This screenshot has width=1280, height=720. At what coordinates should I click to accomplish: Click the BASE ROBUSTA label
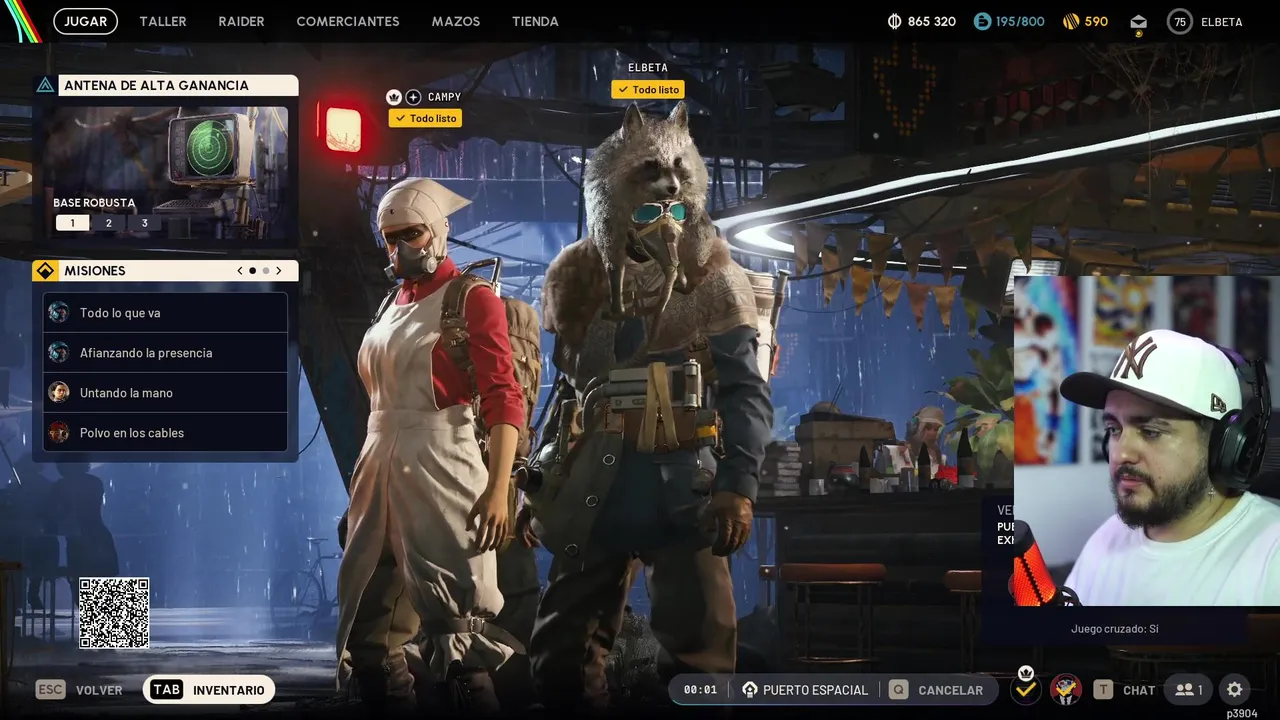click(94, 203)
